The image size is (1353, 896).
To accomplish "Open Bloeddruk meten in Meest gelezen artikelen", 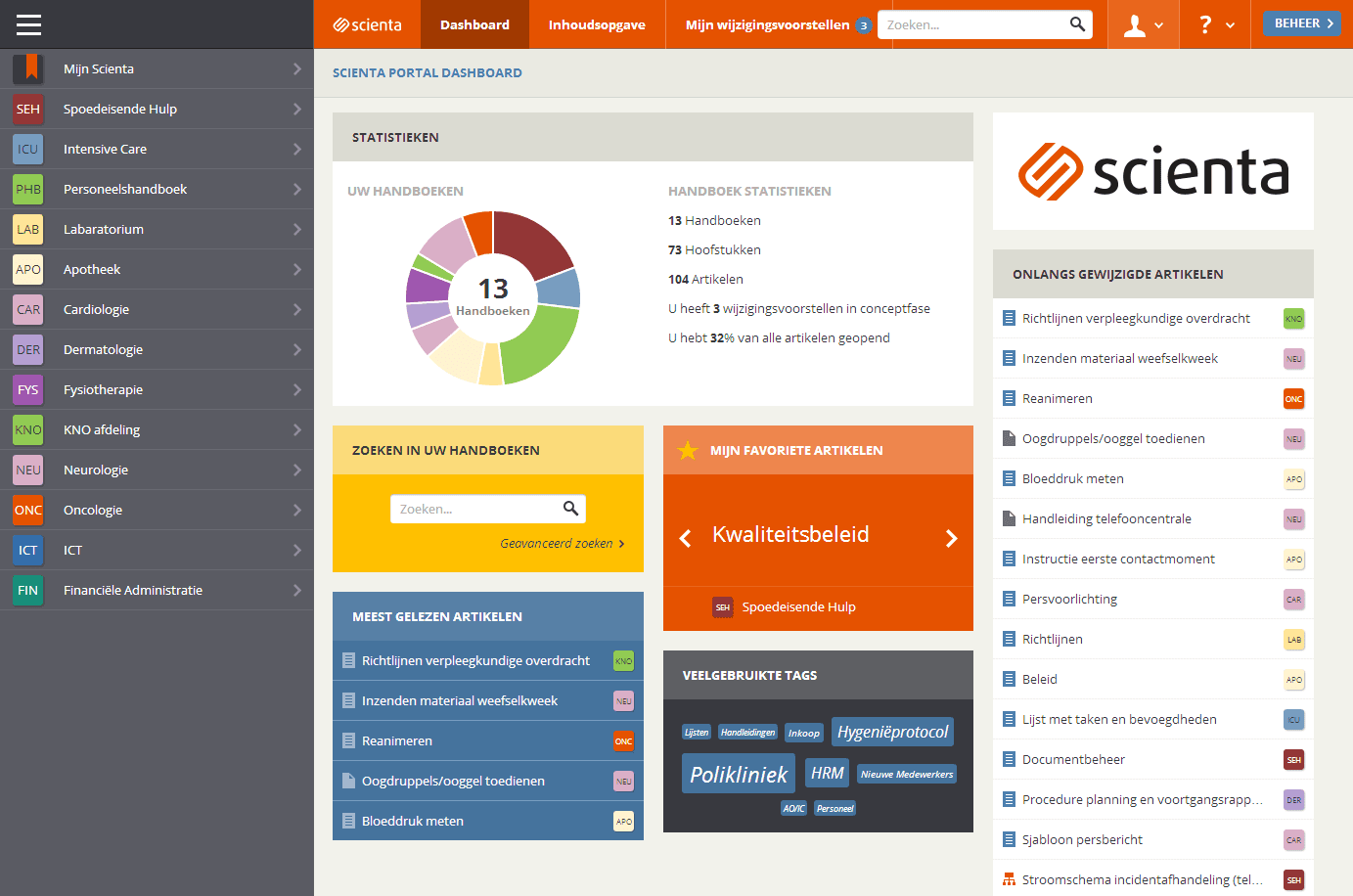I will (x=488, y=821).
